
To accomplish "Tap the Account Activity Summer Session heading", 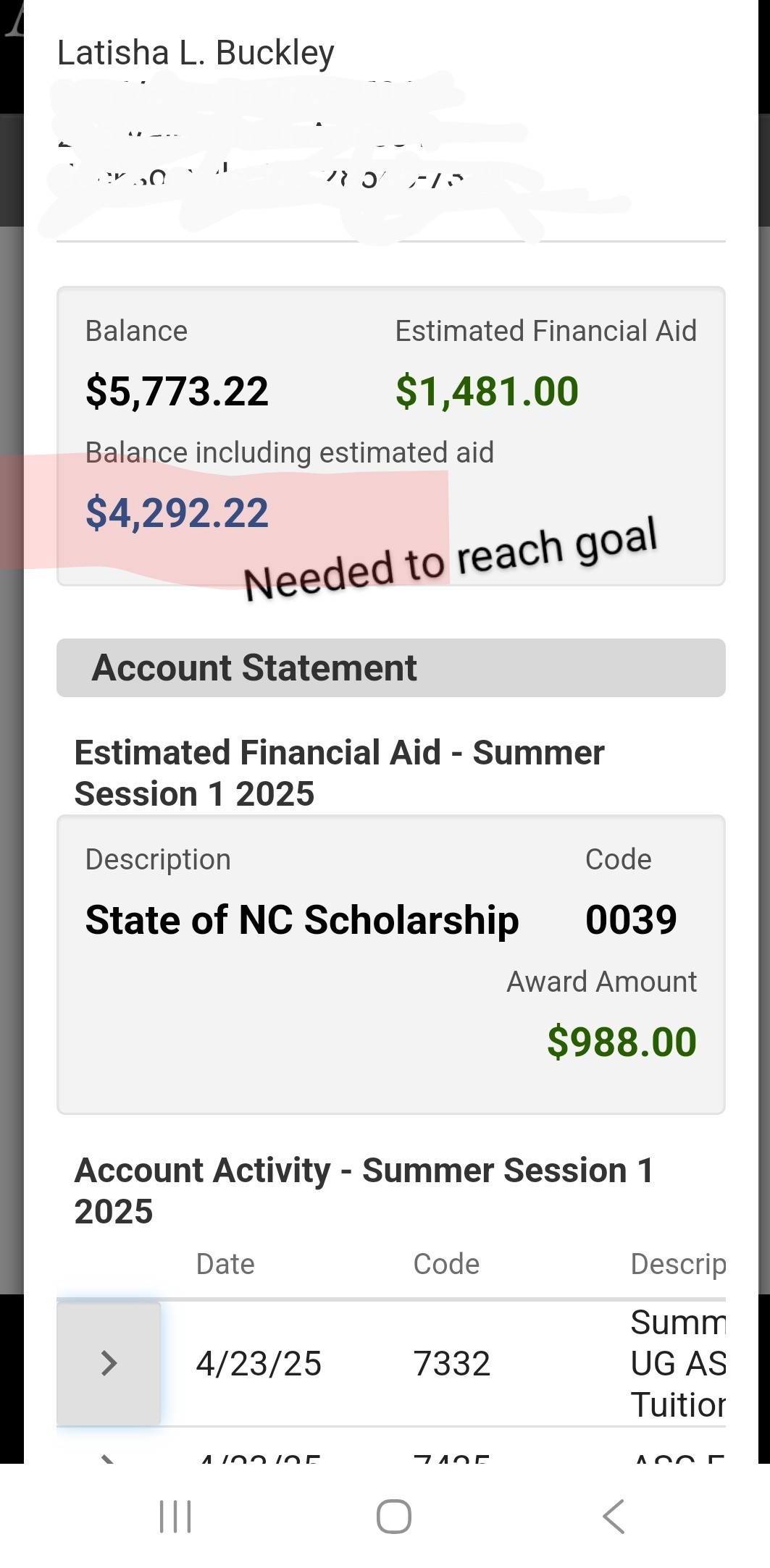I will click(x=364, y=1191).
